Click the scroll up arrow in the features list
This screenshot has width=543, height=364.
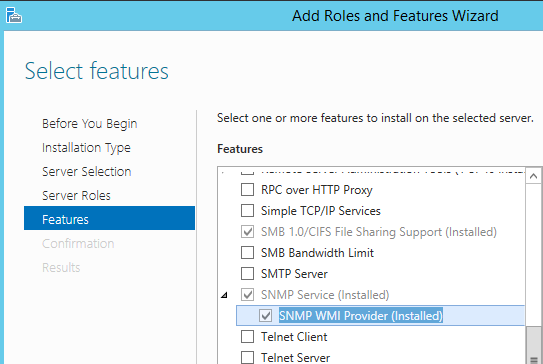533,176
